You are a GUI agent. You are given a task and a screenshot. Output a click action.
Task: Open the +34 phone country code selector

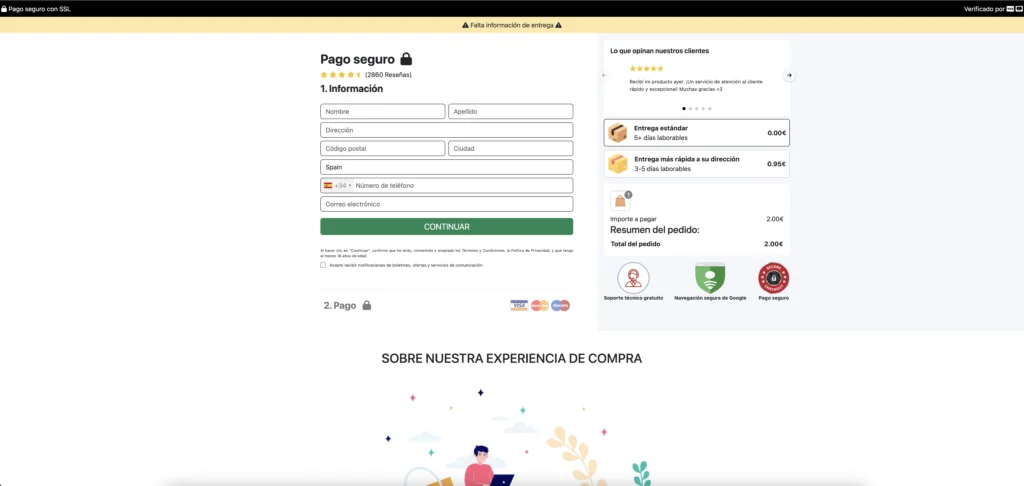click(338, 186)
